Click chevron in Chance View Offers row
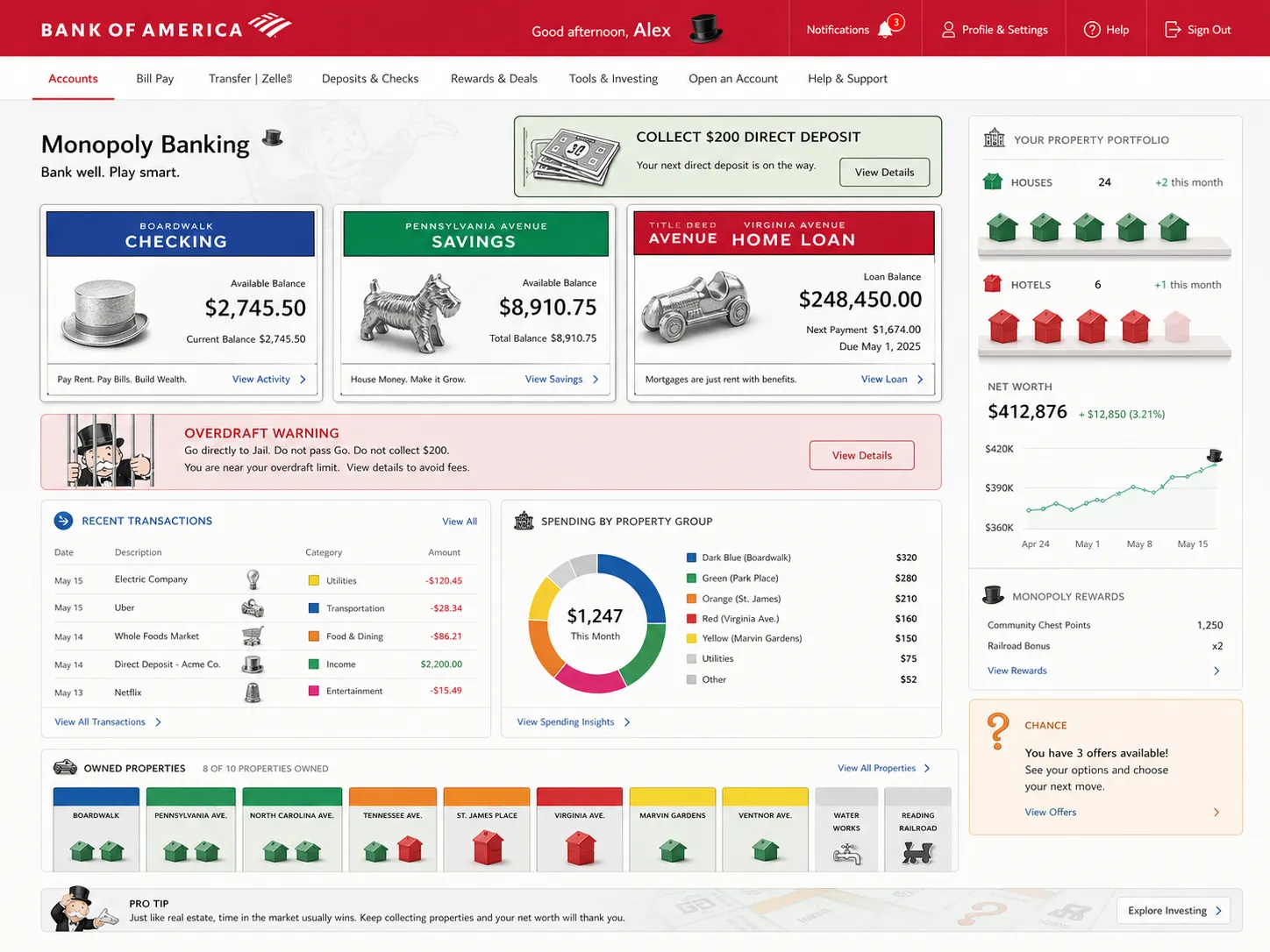This screenshot has height=952, width=1270. [x=1216, y=813]
